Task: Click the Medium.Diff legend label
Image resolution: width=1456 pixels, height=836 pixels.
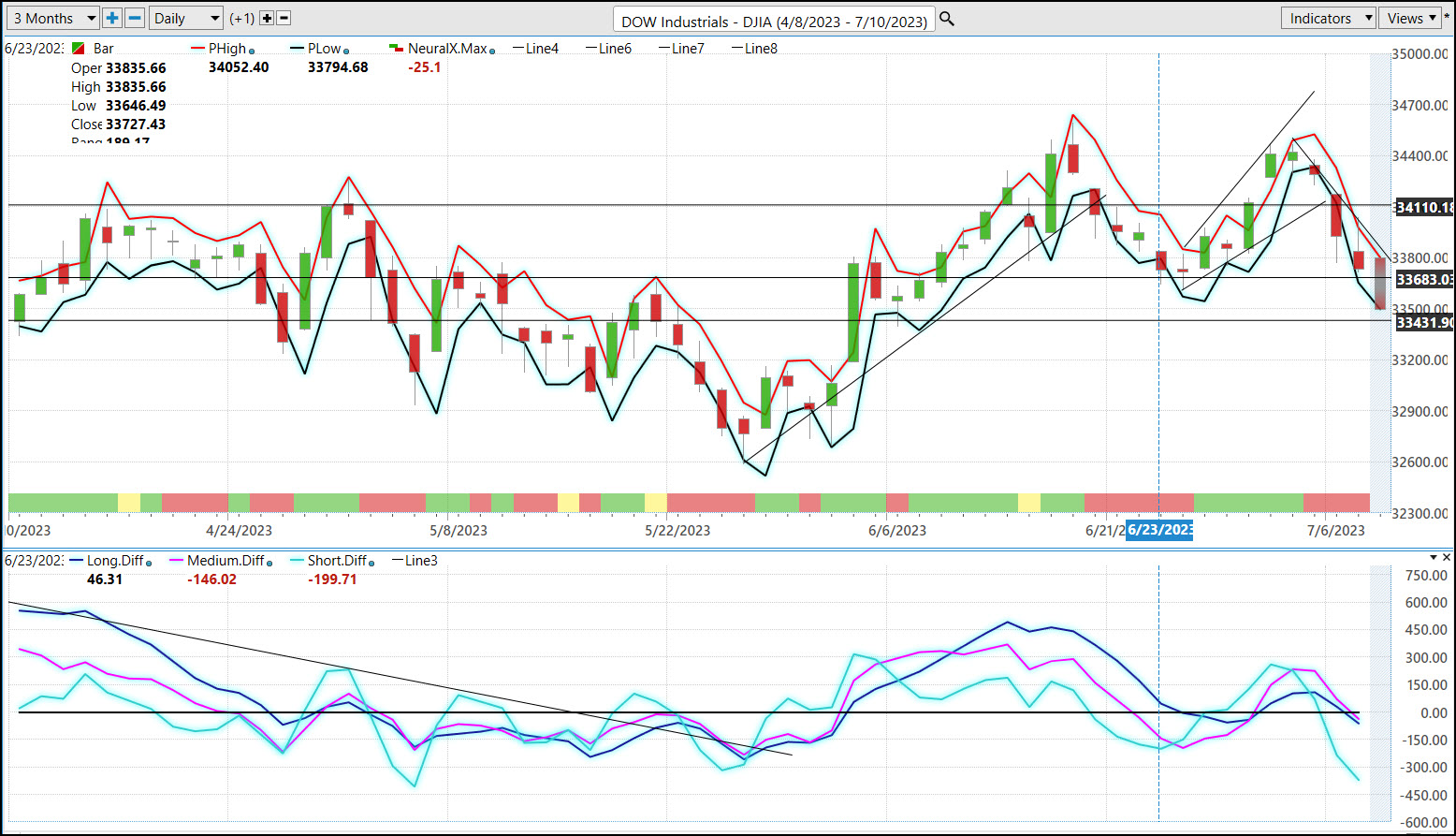Action: (x=226, y=561)
